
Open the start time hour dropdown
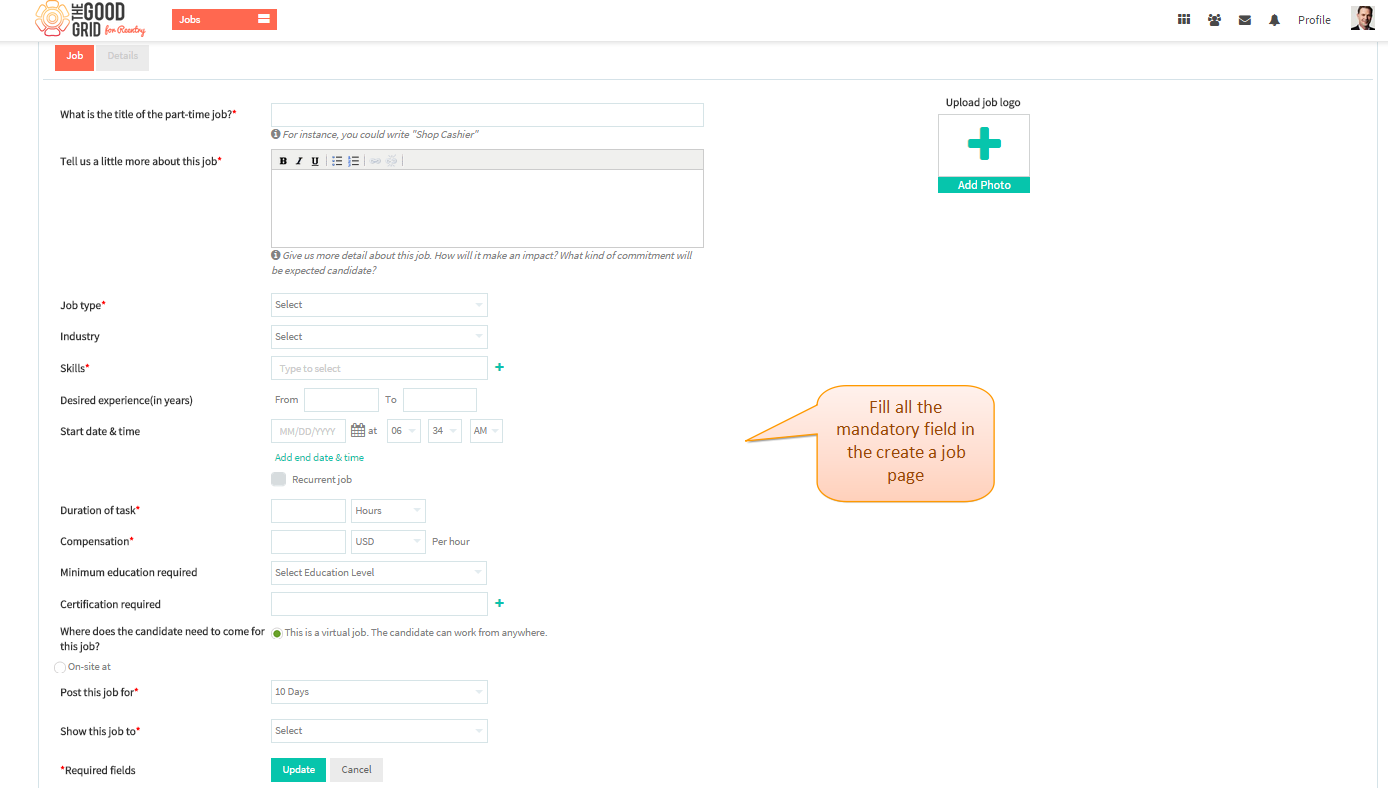(x=404, y=431)
